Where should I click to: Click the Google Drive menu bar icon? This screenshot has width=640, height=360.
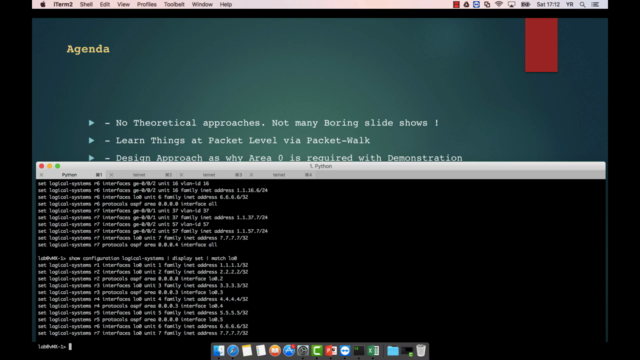coord(466,4)
